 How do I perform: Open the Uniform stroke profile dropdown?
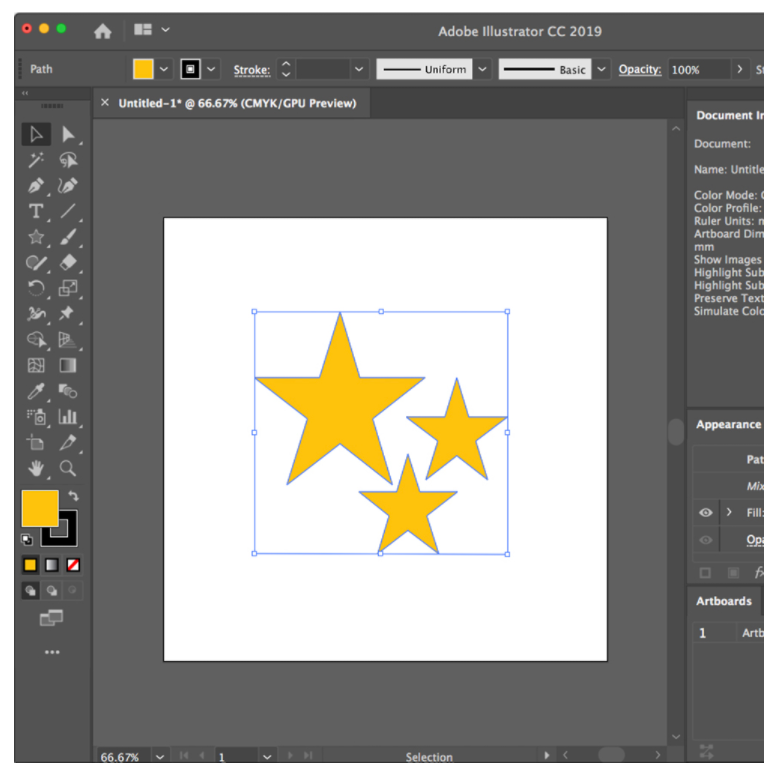(x=483, y=69)
